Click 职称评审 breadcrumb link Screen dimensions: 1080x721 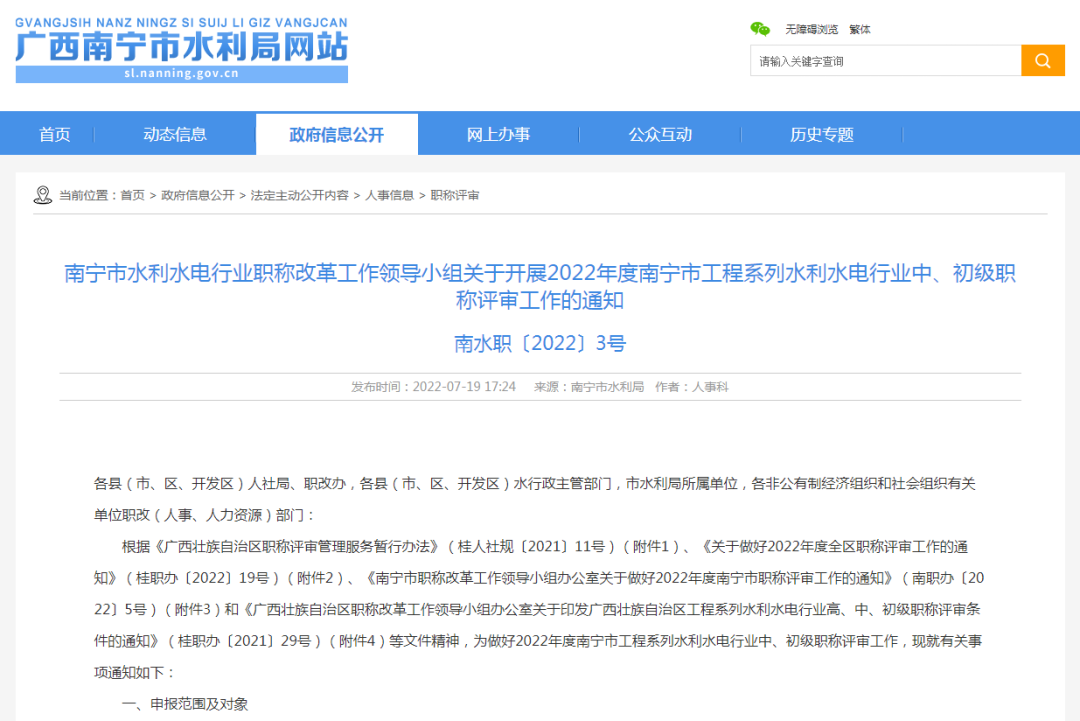tap(455, 196)
